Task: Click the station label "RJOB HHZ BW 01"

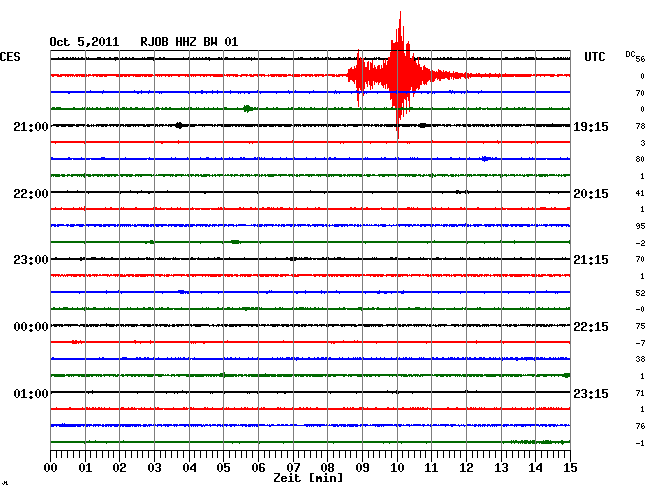Action: [189, 42]
